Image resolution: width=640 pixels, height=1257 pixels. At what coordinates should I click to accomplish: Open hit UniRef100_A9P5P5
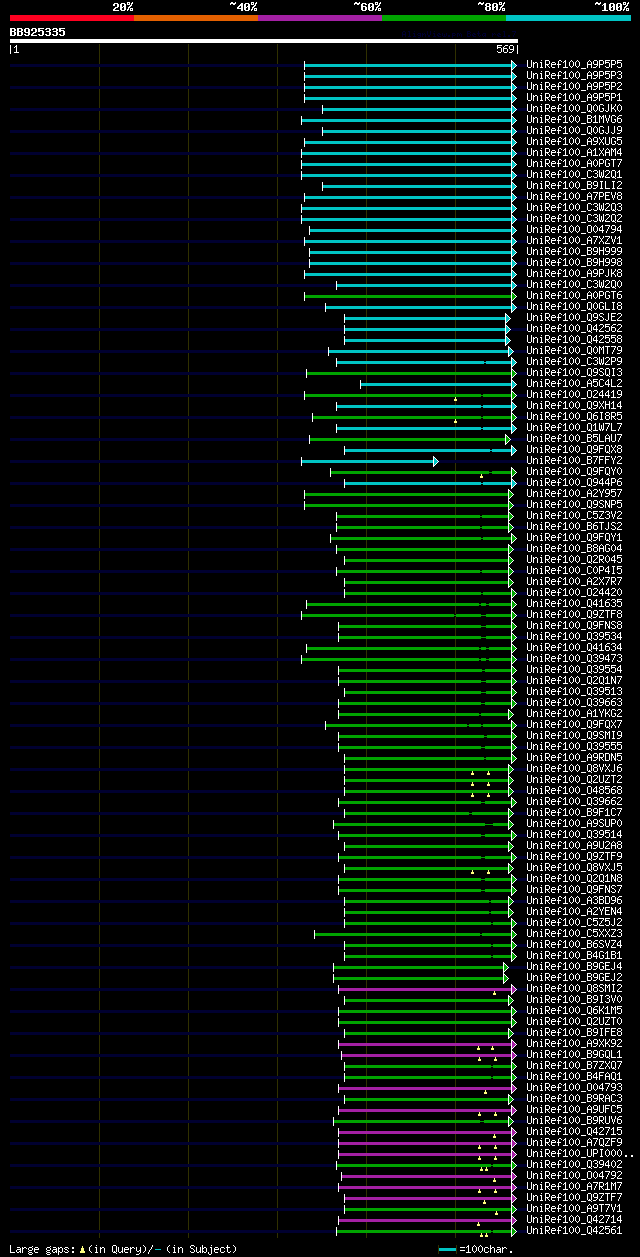coord(573,64)
